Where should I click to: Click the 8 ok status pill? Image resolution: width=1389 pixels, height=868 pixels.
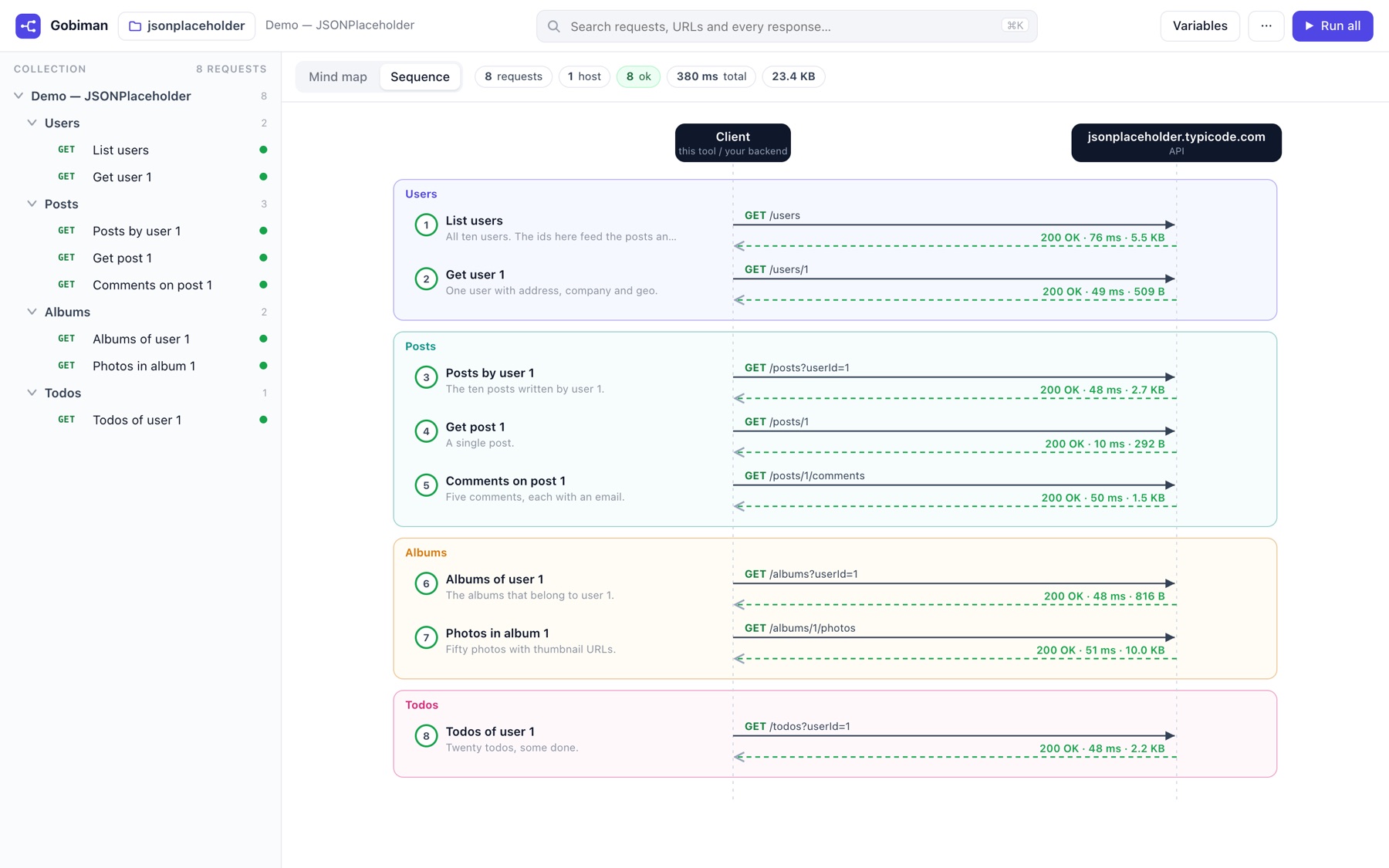(638, 76)
